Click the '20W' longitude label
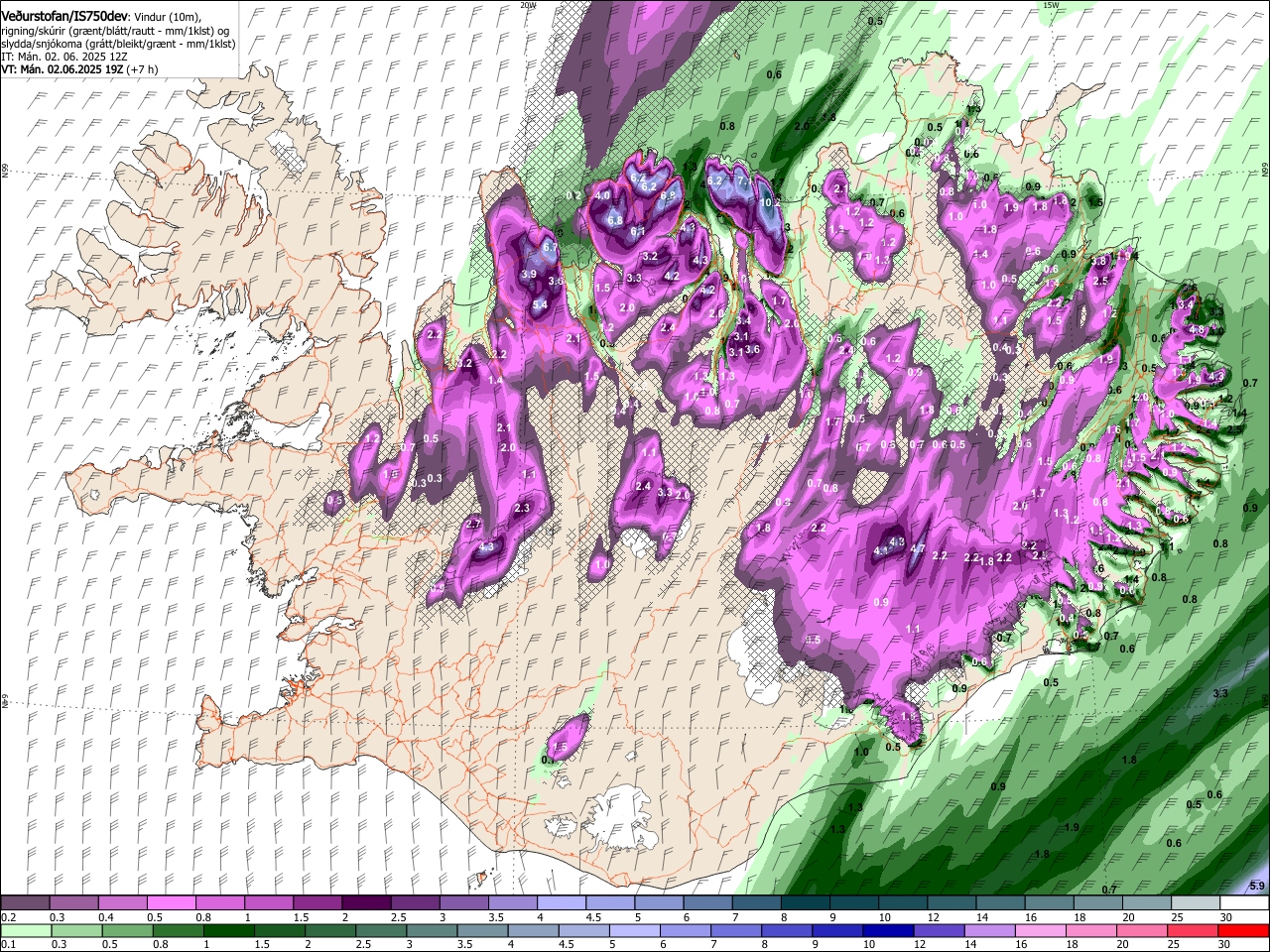The height and width of the screenshot is (952, 1270). [x=528, y=5]
